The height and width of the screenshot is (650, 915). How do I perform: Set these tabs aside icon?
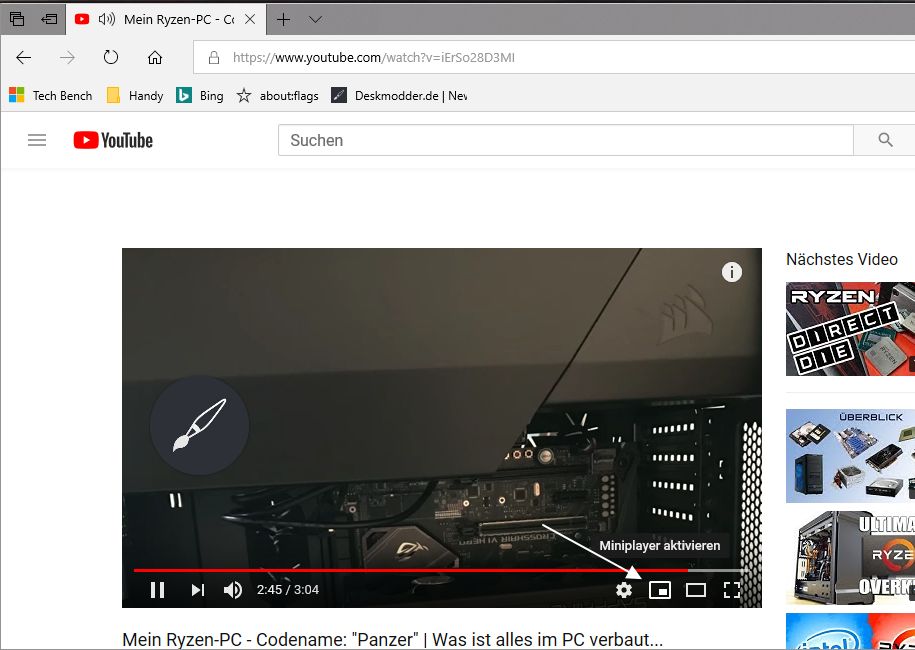tap(50, 19)
